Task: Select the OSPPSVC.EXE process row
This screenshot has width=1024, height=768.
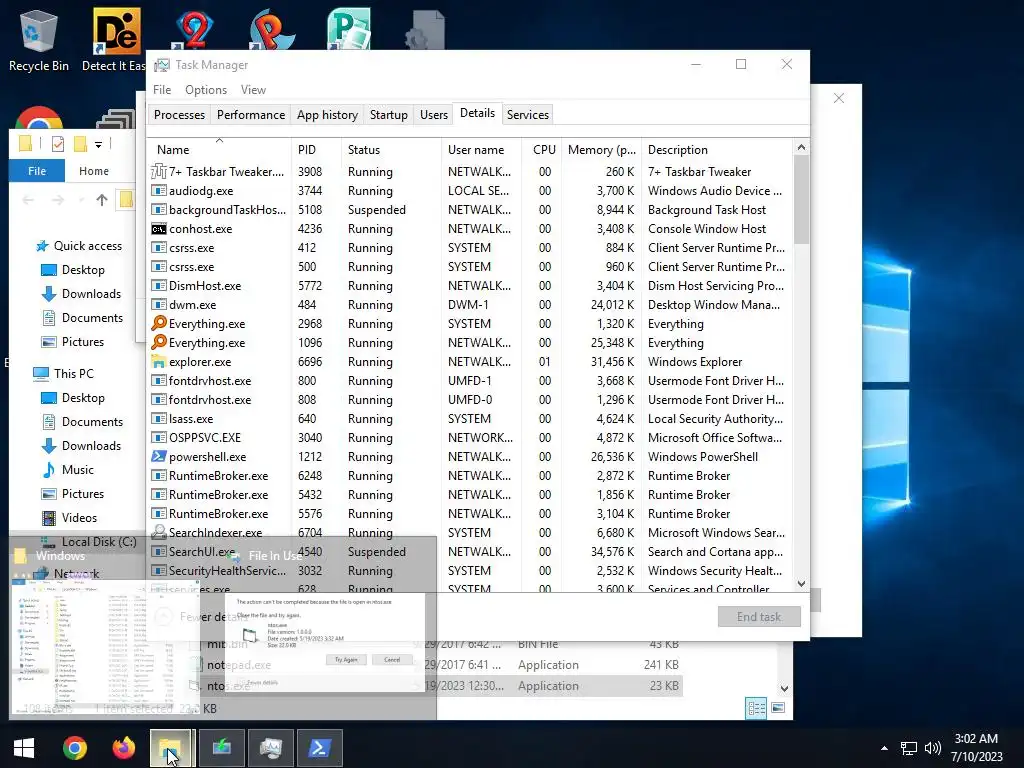Action: click(x=470, y=438)
